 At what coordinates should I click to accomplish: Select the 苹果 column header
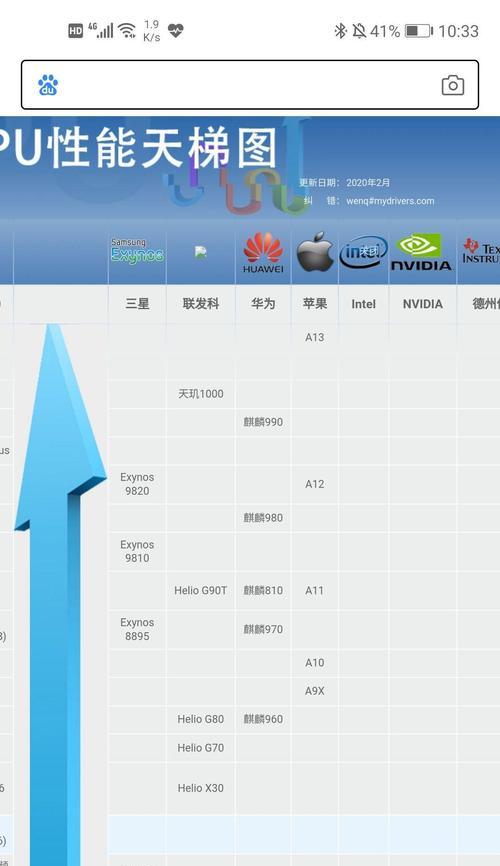[315, 304]
